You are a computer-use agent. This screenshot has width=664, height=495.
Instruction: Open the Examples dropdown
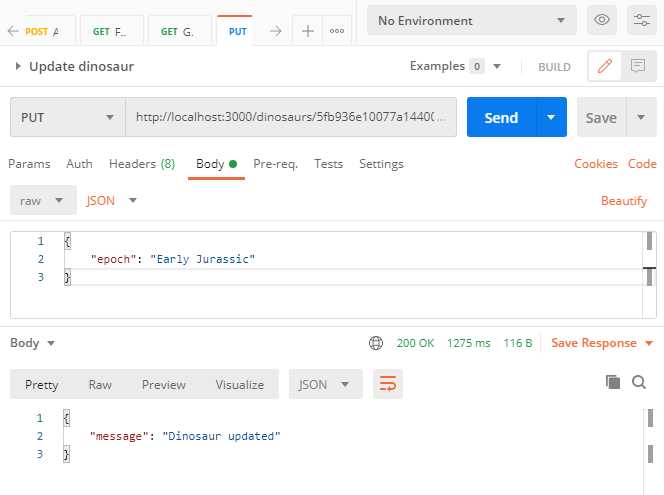[455, 66]
